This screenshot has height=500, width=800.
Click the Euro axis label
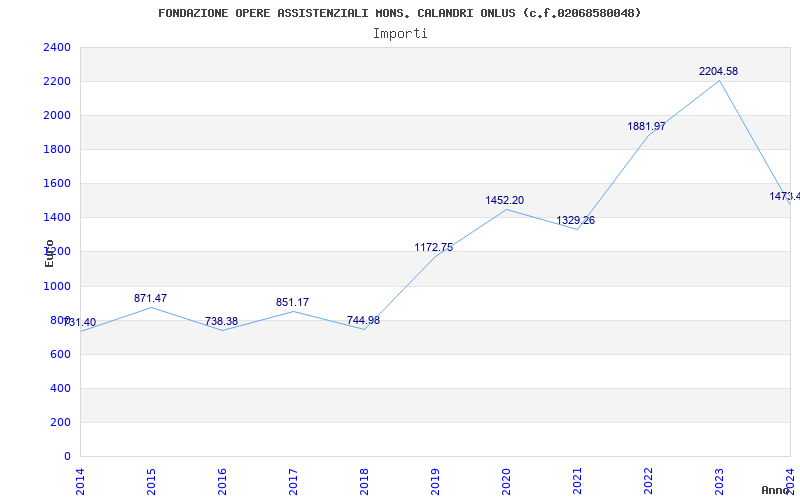pos(49,253)
